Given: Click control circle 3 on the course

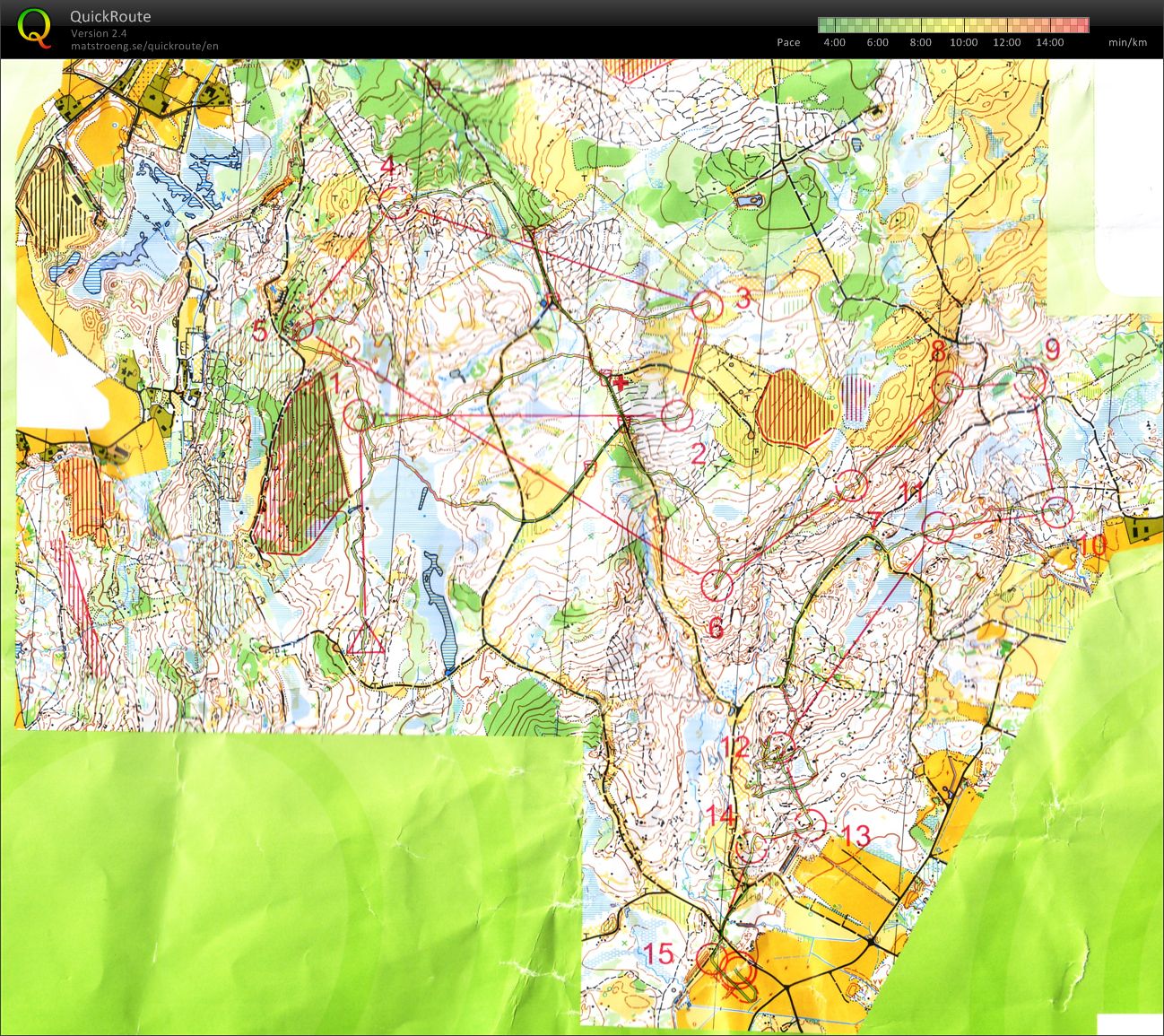Looking at the screenshot, I should point(708,306).
